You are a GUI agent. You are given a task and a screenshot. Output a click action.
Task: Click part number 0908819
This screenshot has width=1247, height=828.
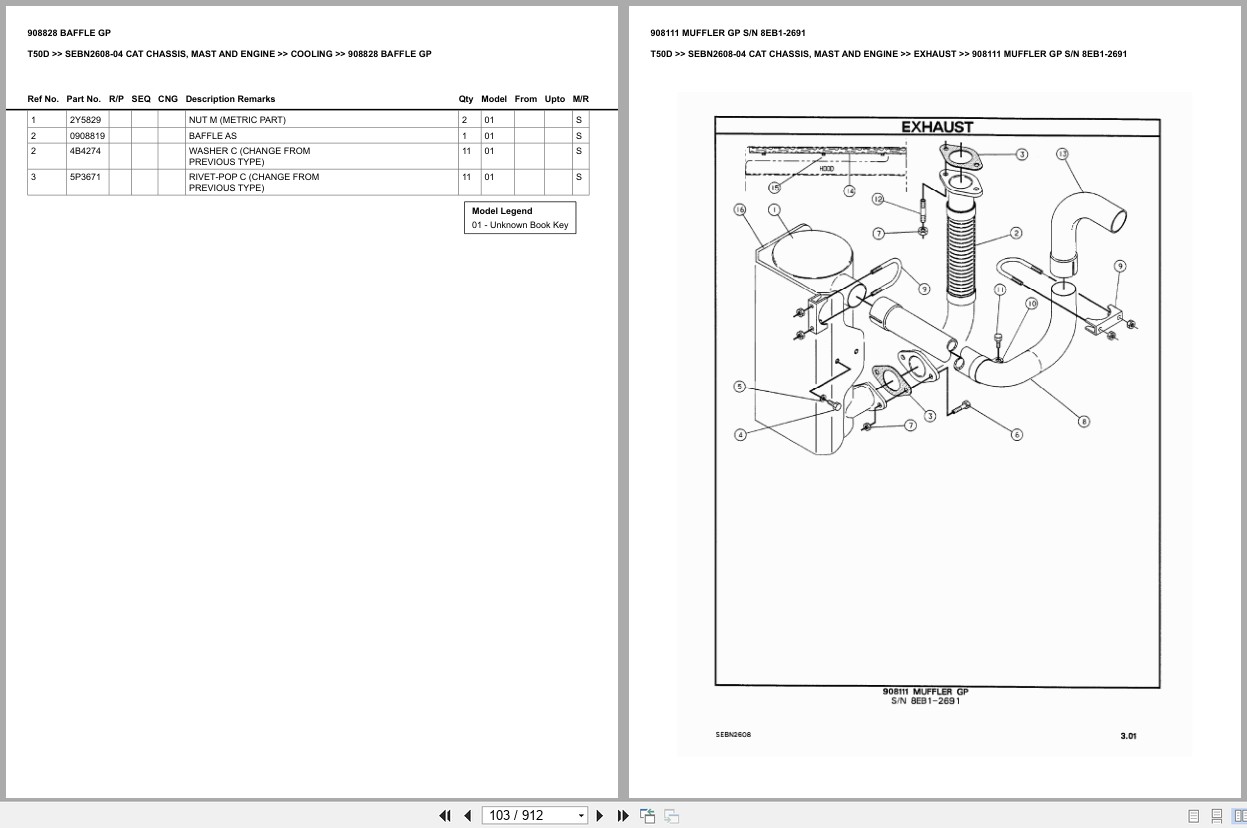click(x=87, y=135)
